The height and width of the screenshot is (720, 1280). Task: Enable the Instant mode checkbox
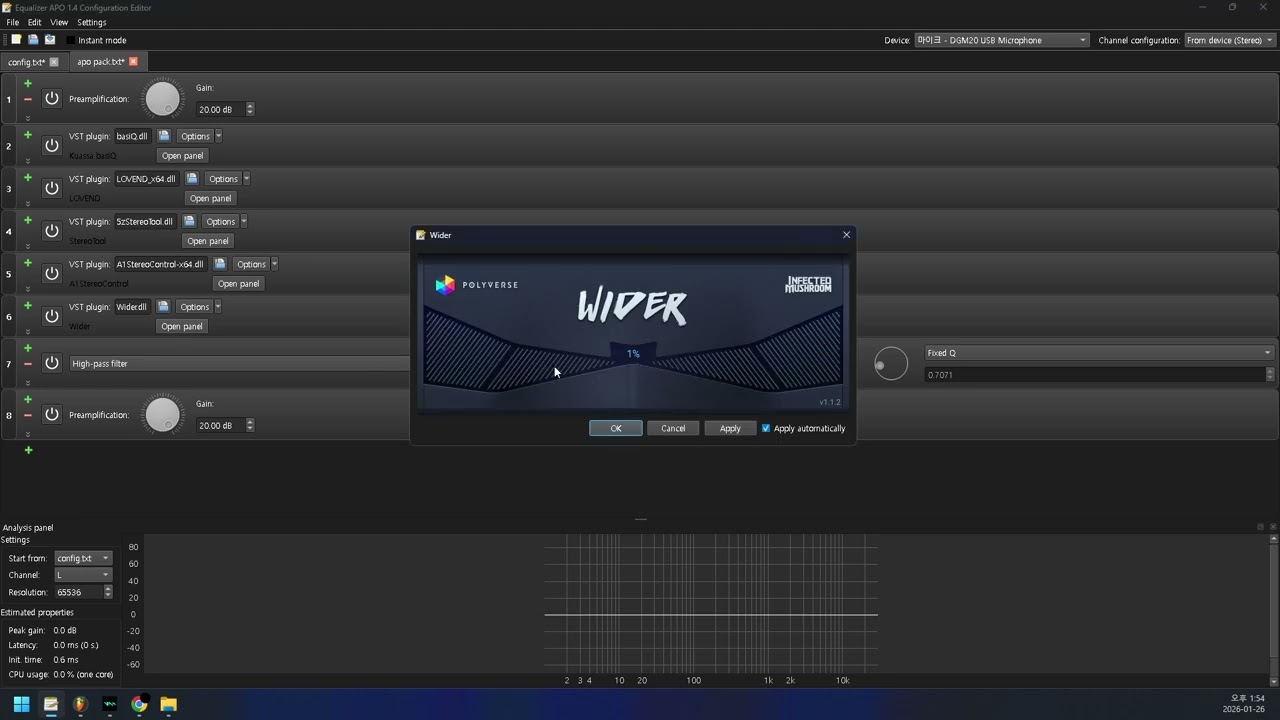tap(70, 41)
